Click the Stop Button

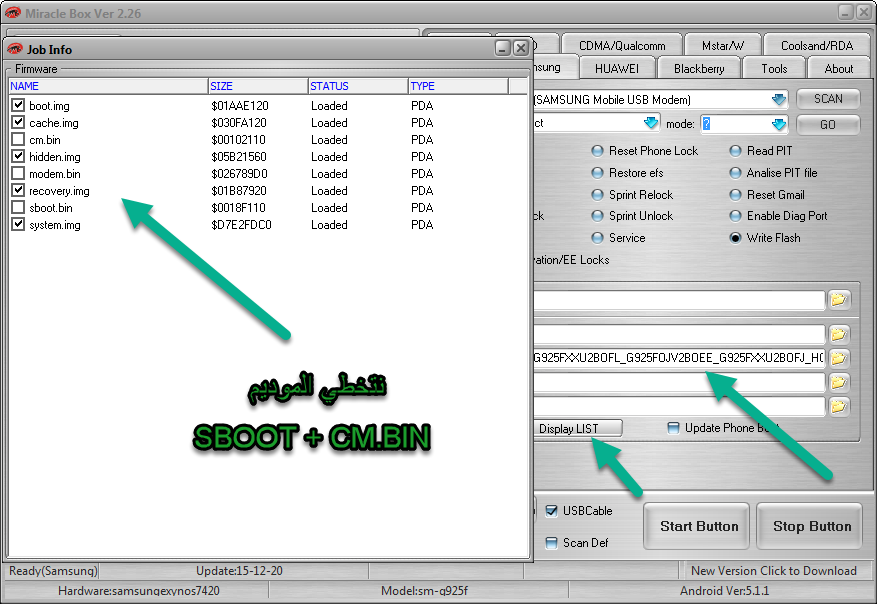click(x=809, y=526)
